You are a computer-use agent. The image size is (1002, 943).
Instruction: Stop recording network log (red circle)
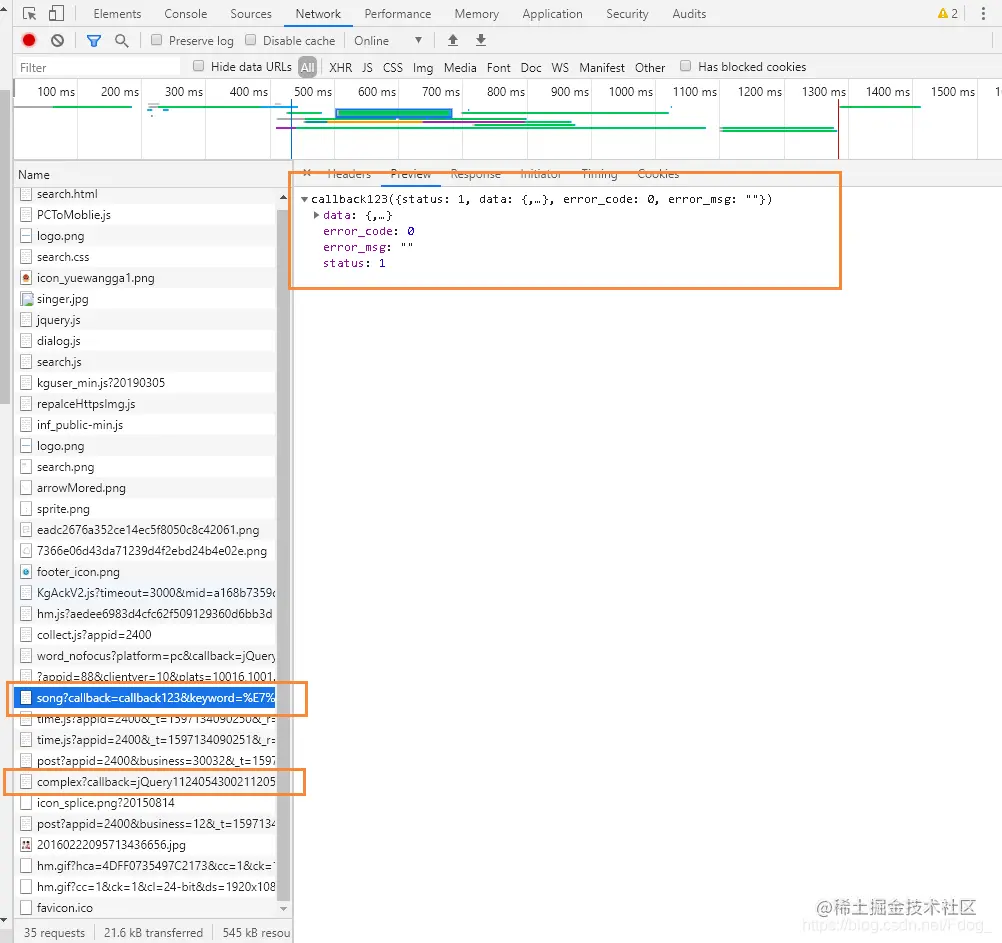[29, 40]
